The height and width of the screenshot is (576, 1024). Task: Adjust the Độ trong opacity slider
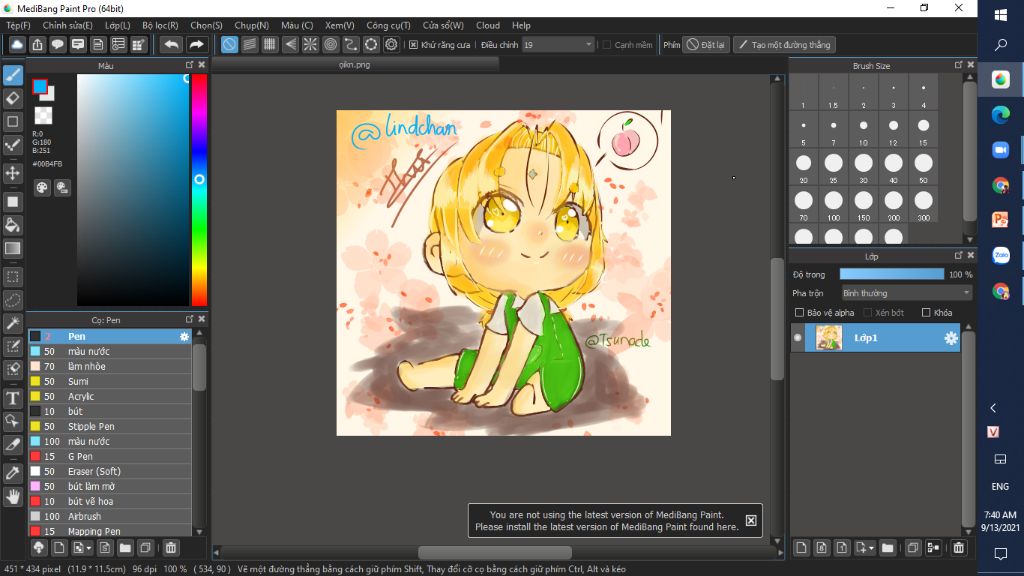[891, 274]
